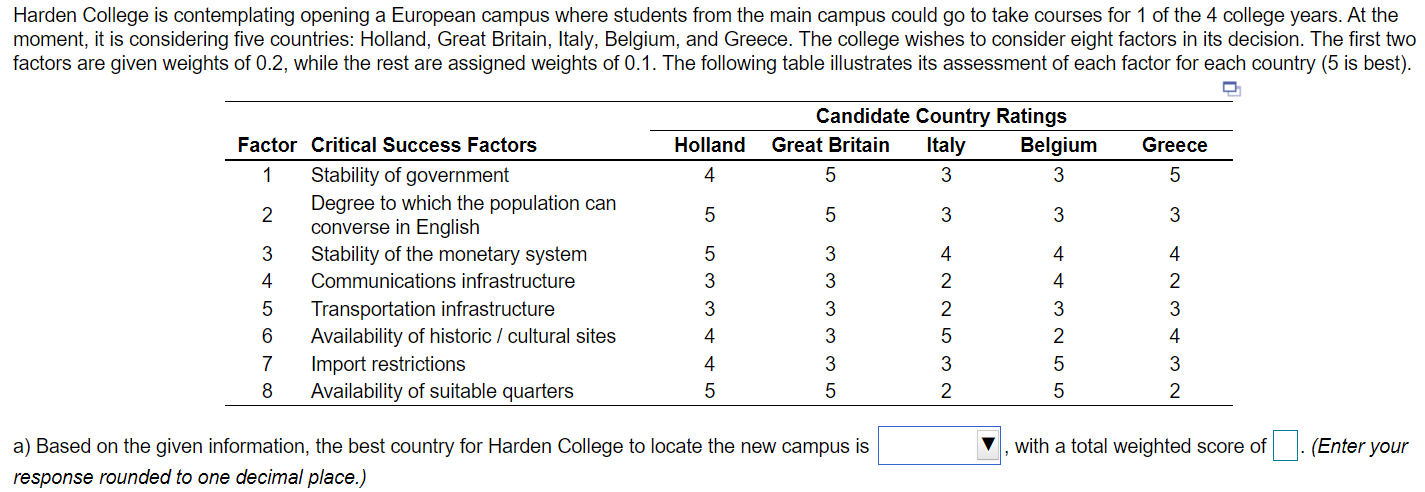
Task: Select Availability of suitable quarters label
Action: [442, 391]
